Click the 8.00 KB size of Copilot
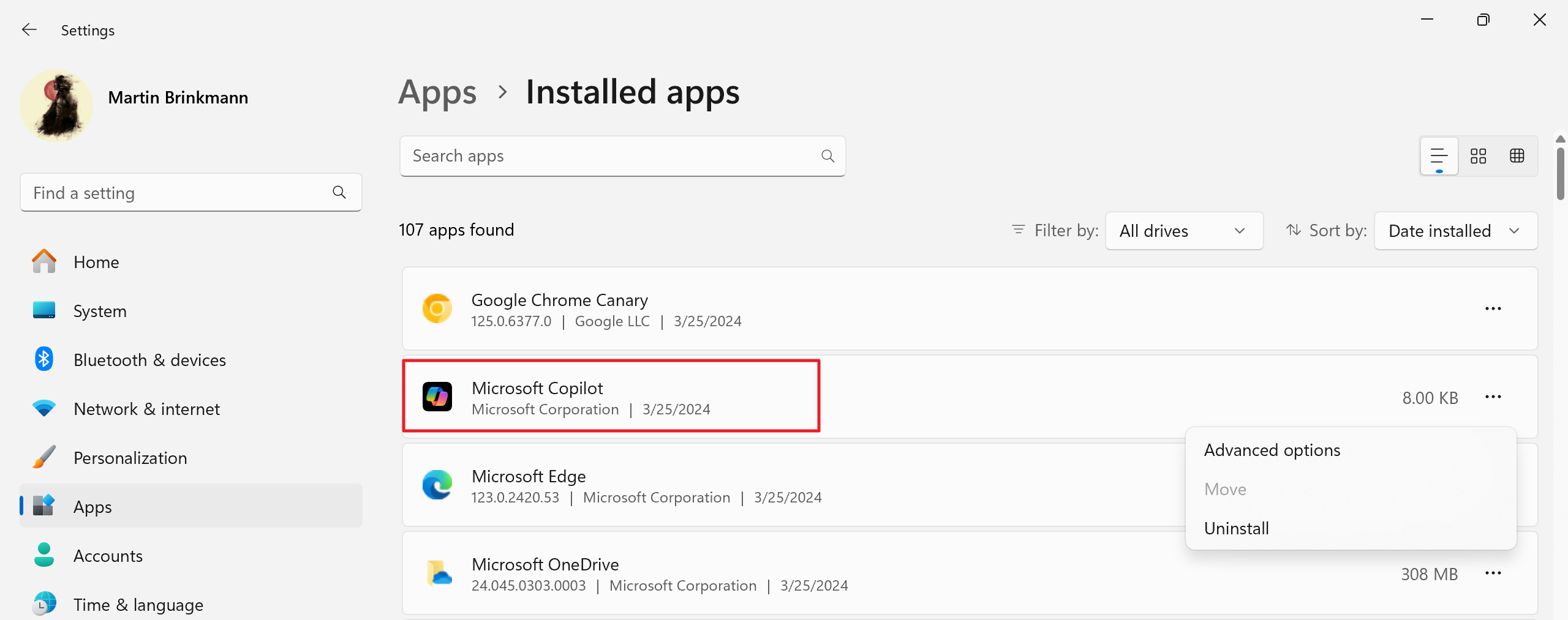Viewport: 1568px width, 620px height. pyautogui.click(x=1430, y=398)
